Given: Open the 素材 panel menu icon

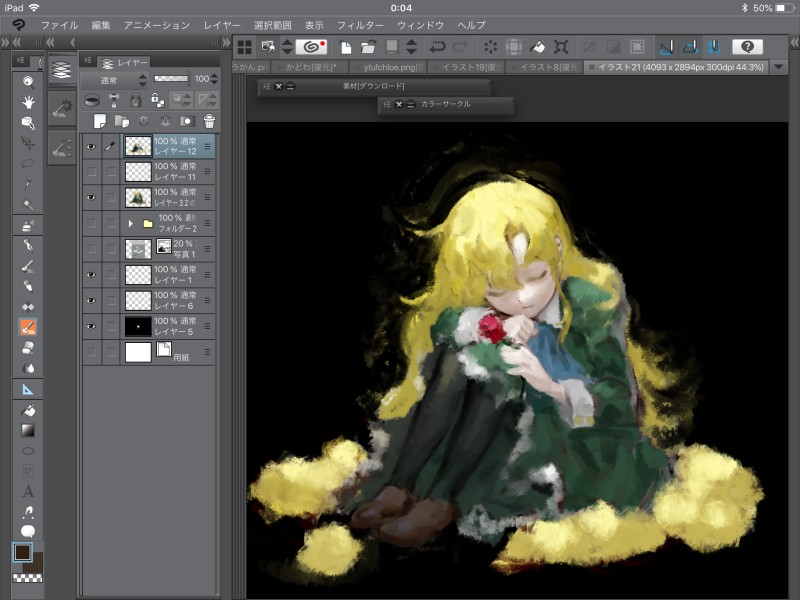Looking at the screenshot, I should click(266, 86).
